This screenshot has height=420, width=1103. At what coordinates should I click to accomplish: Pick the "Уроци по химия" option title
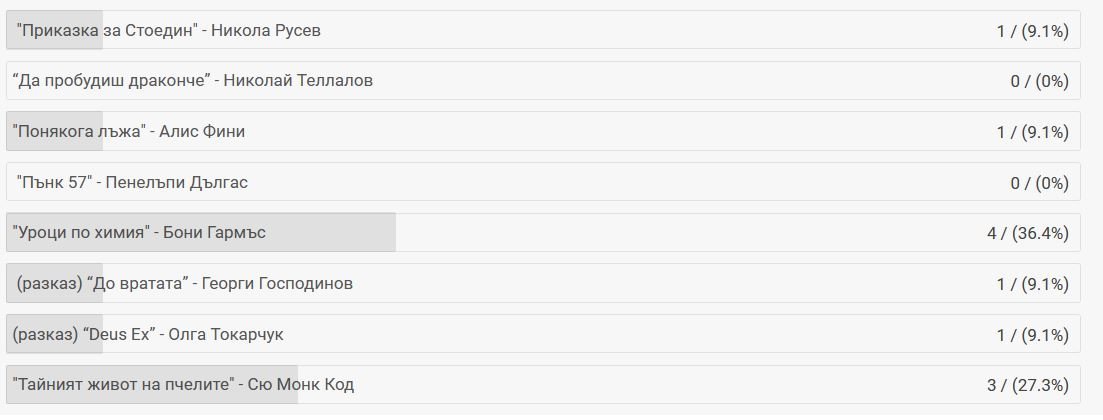139,233
